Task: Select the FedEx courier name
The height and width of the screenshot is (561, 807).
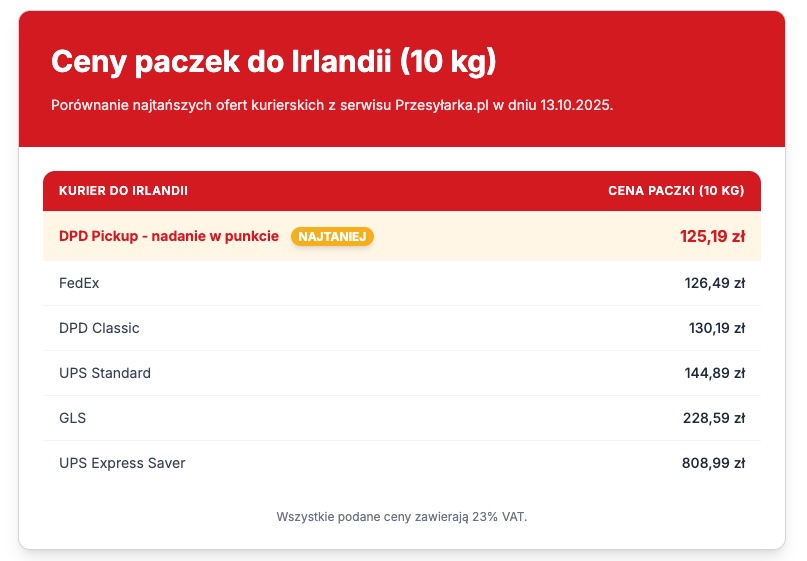Action: (x=79, y=283)
